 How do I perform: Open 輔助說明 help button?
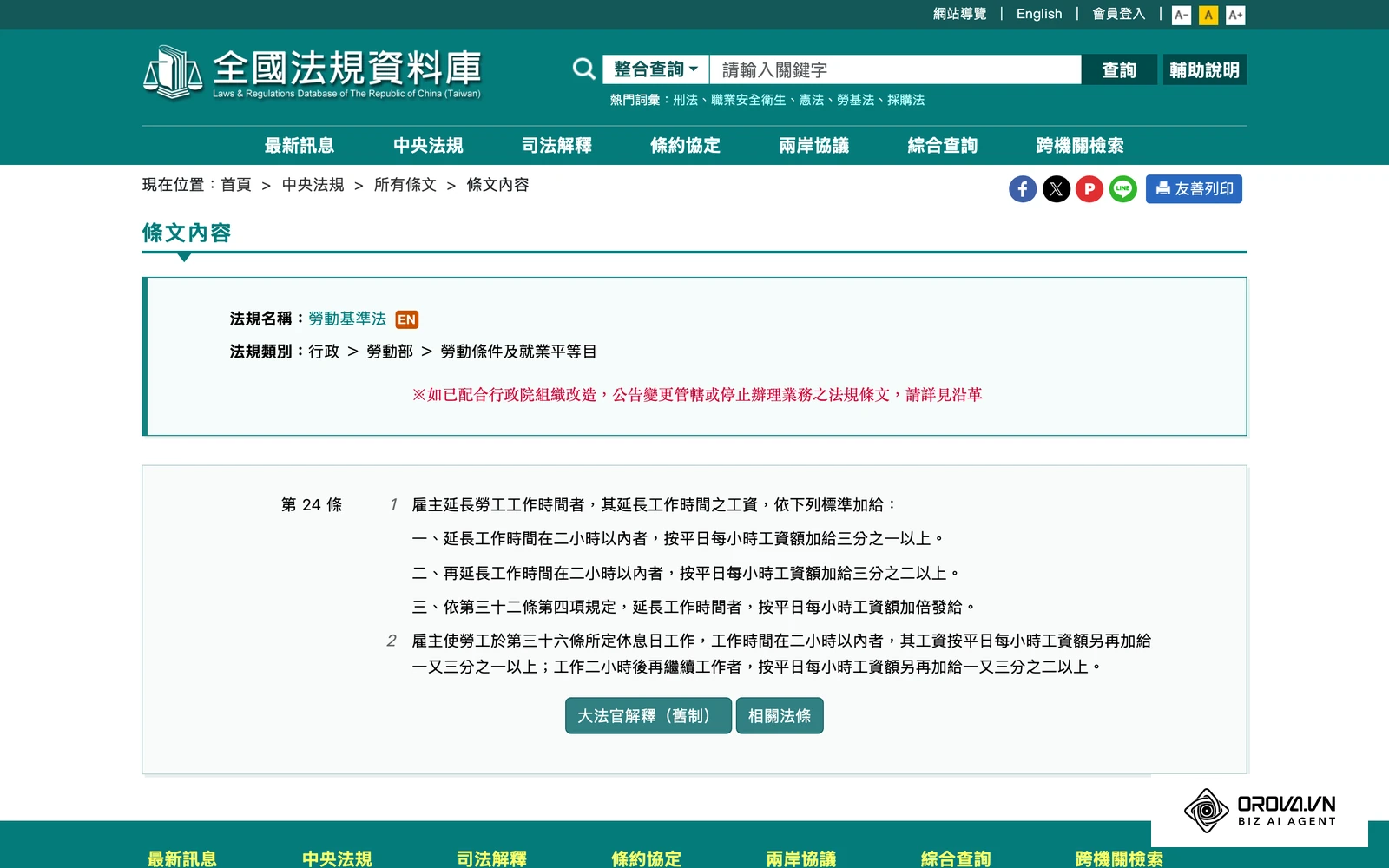click(1204, 69)
